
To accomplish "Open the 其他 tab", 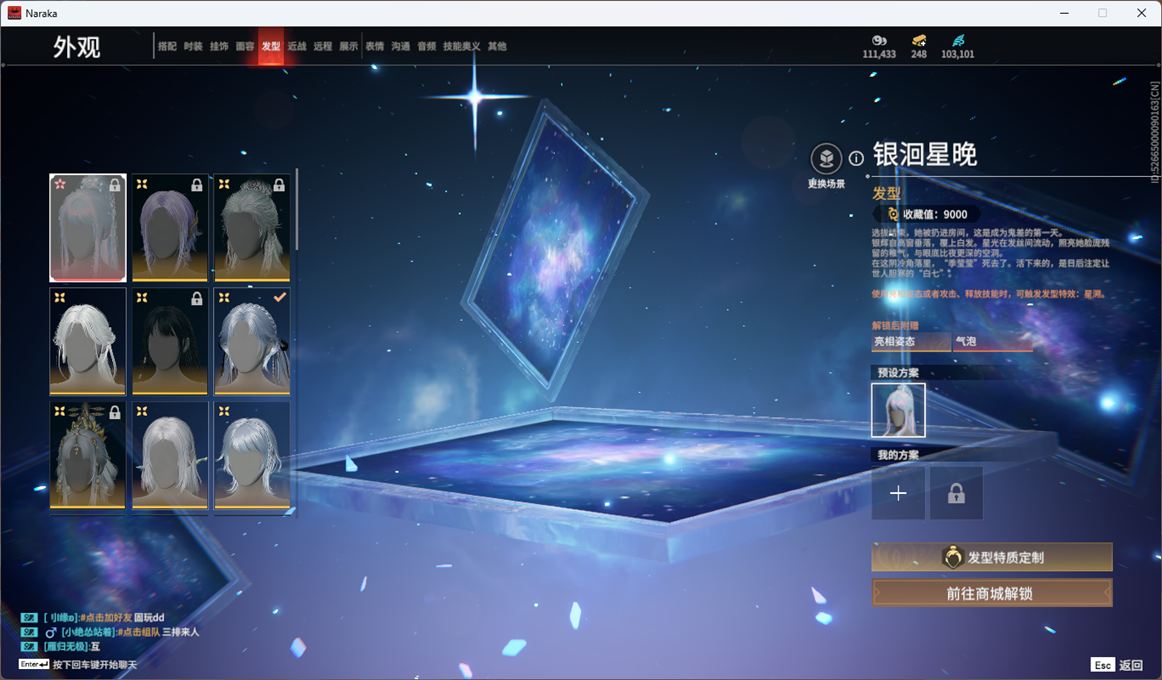I will (x=497, y=46).
